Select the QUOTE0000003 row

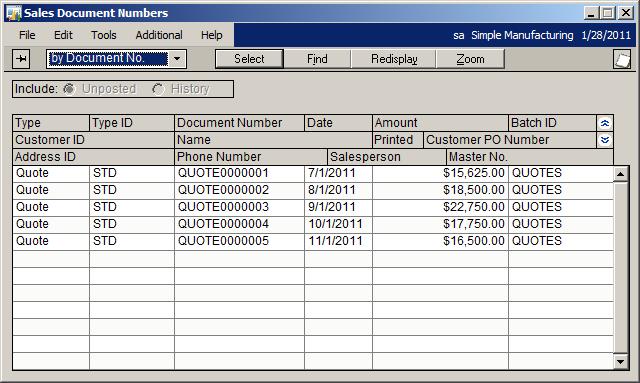[x=313, y=207]
